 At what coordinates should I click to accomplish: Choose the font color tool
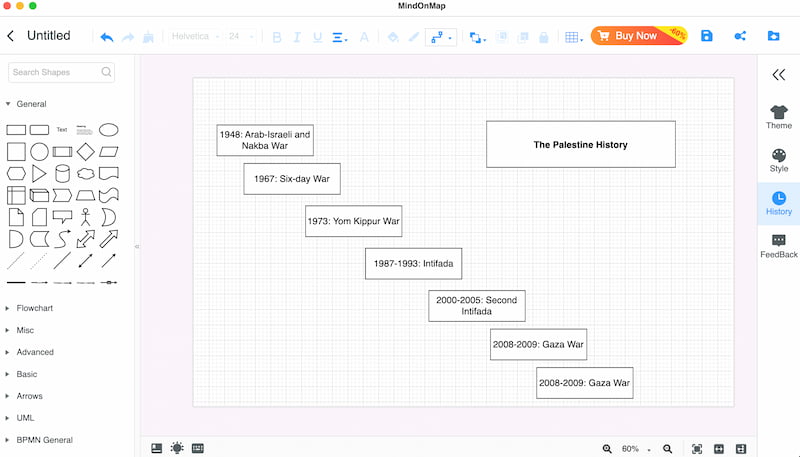click(x=364, y=37)
